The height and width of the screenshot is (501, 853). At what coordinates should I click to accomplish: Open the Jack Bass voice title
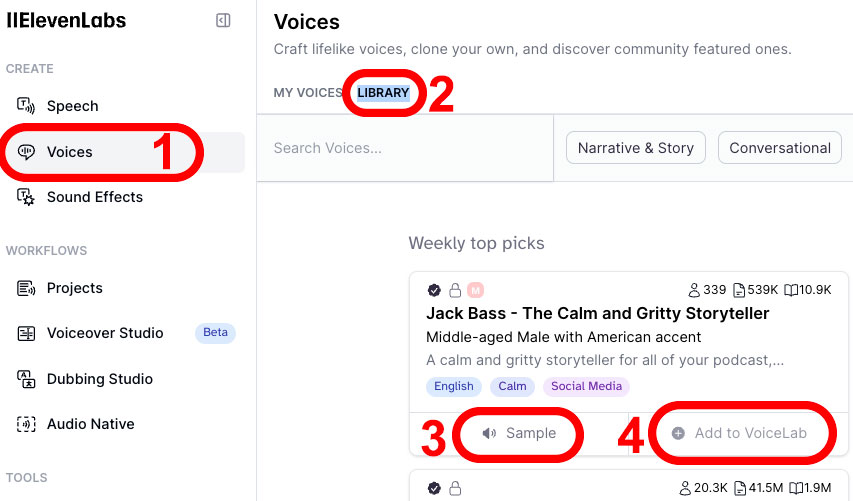tap(597, 313)
